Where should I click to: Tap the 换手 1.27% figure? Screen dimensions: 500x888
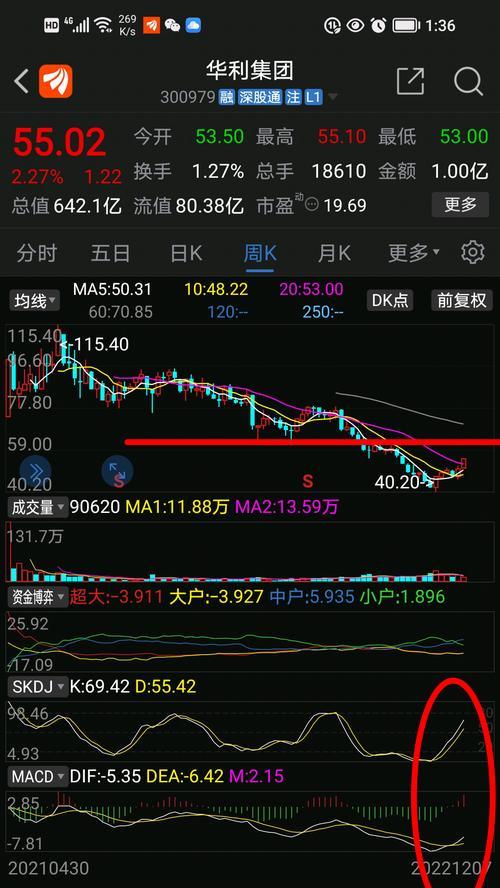pyautogui.click(x=189, y=171)
